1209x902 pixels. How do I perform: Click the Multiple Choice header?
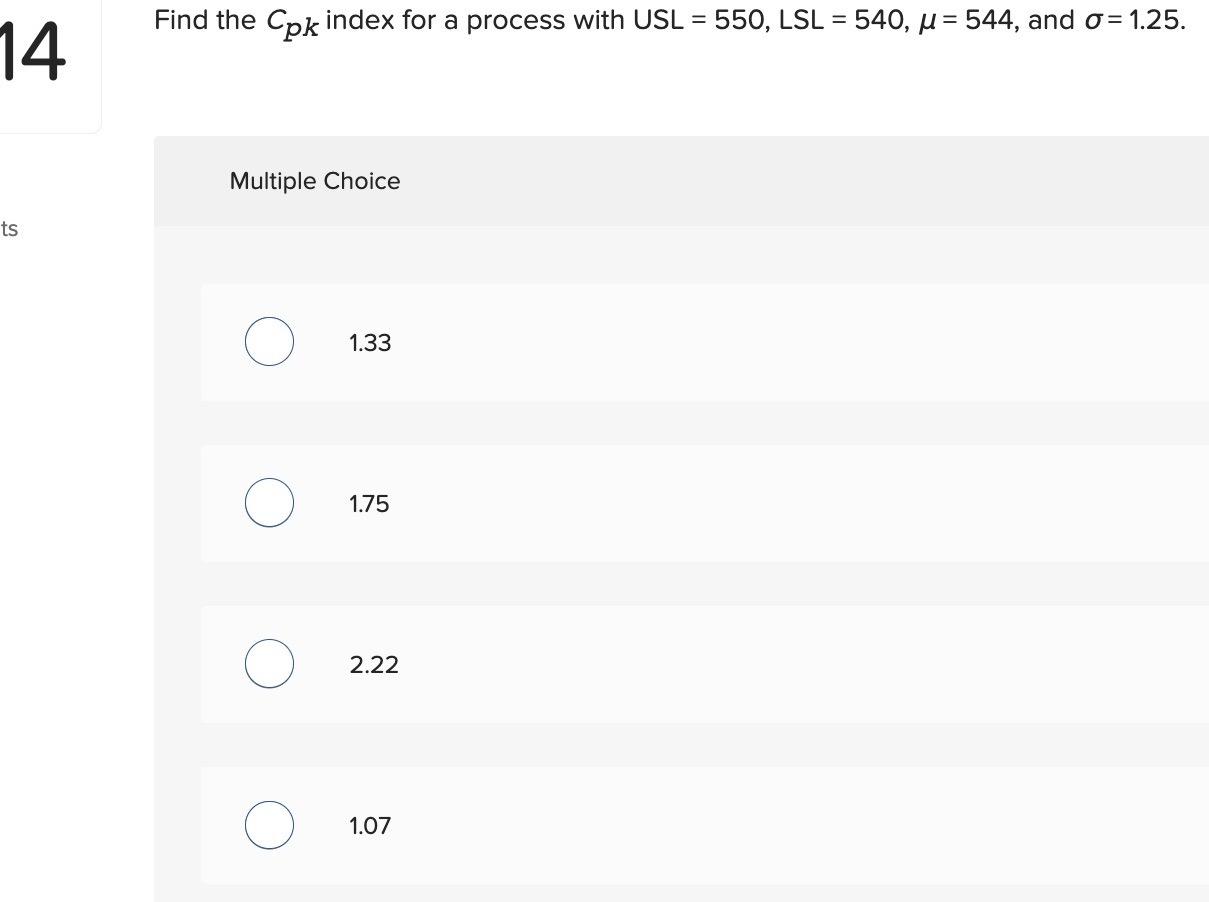coord(314,181)
